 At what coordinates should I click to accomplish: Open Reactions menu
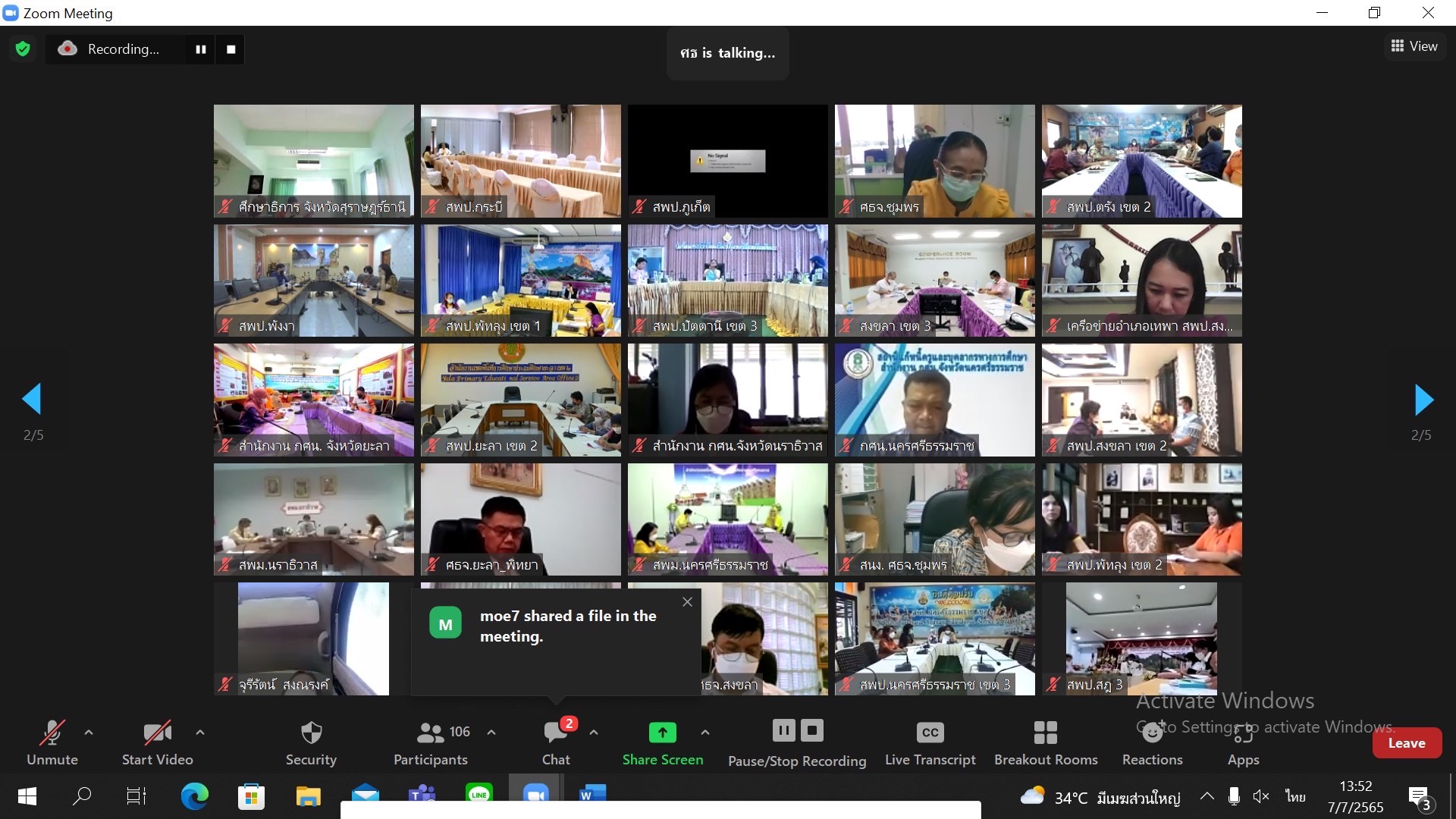pos(1153,742)
